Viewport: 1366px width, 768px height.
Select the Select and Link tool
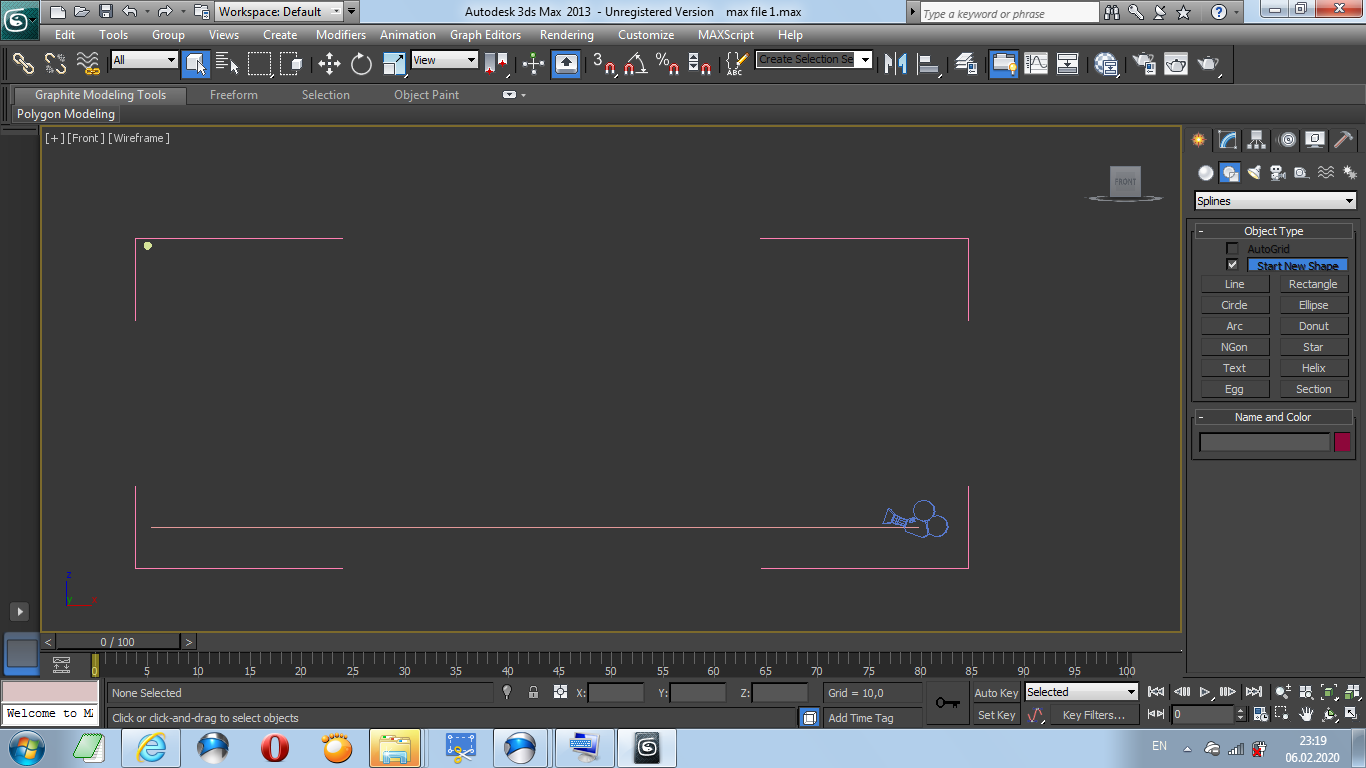click(23, 64)
